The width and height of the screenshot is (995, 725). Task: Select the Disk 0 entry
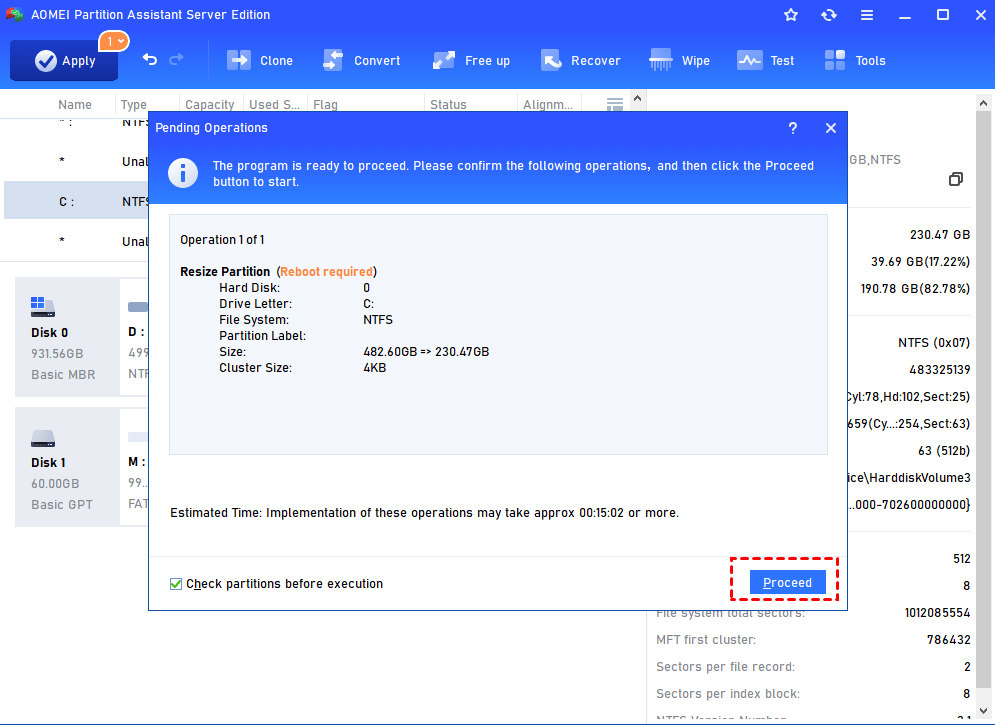click(x=67, y=337)
